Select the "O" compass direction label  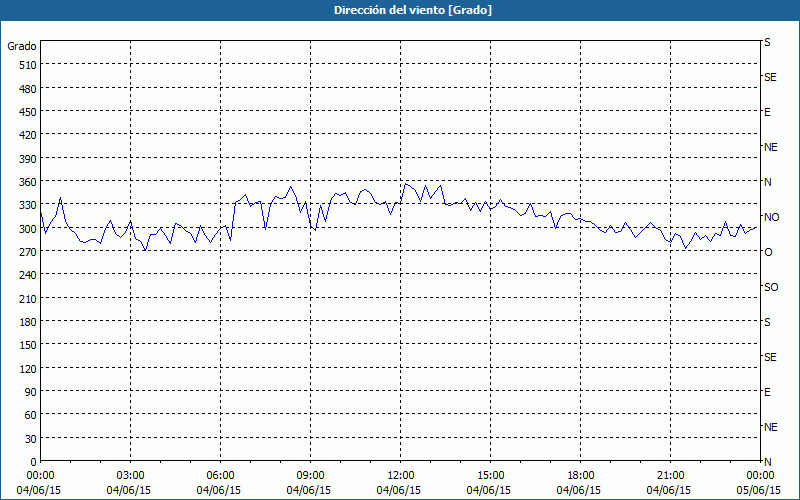coord(768,252)
